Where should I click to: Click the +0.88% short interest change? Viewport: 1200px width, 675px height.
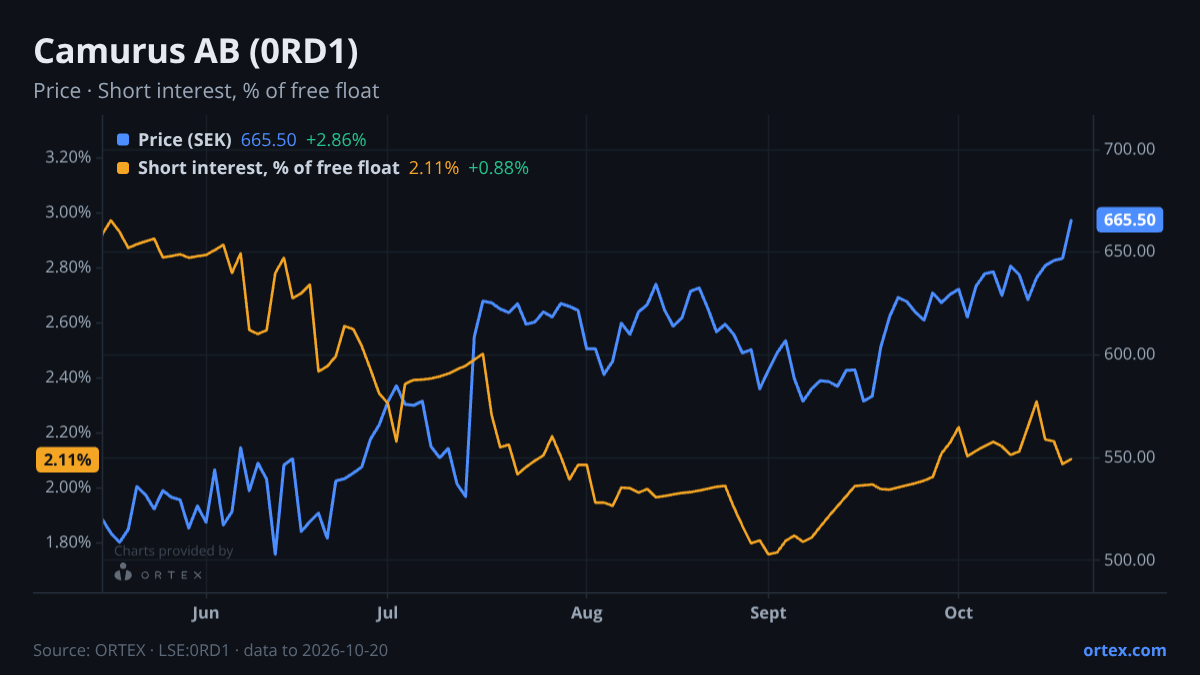[499, 168]
